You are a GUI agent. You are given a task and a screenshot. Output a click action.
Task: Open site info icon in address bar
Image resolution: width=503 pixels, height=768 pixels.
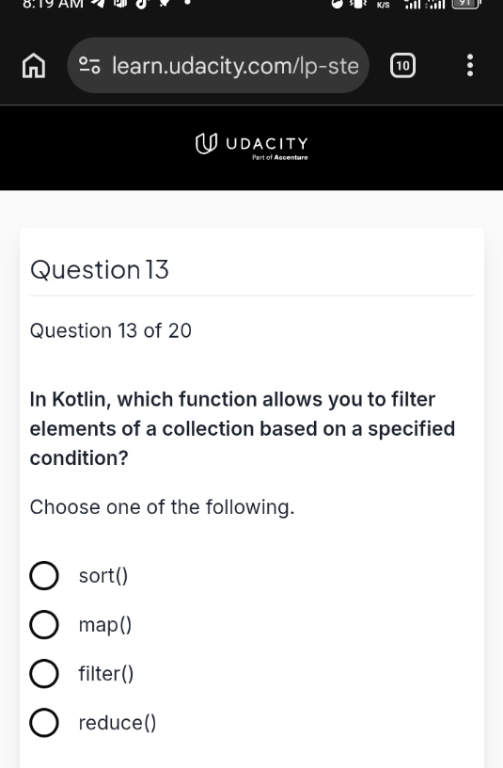(90, 65)
